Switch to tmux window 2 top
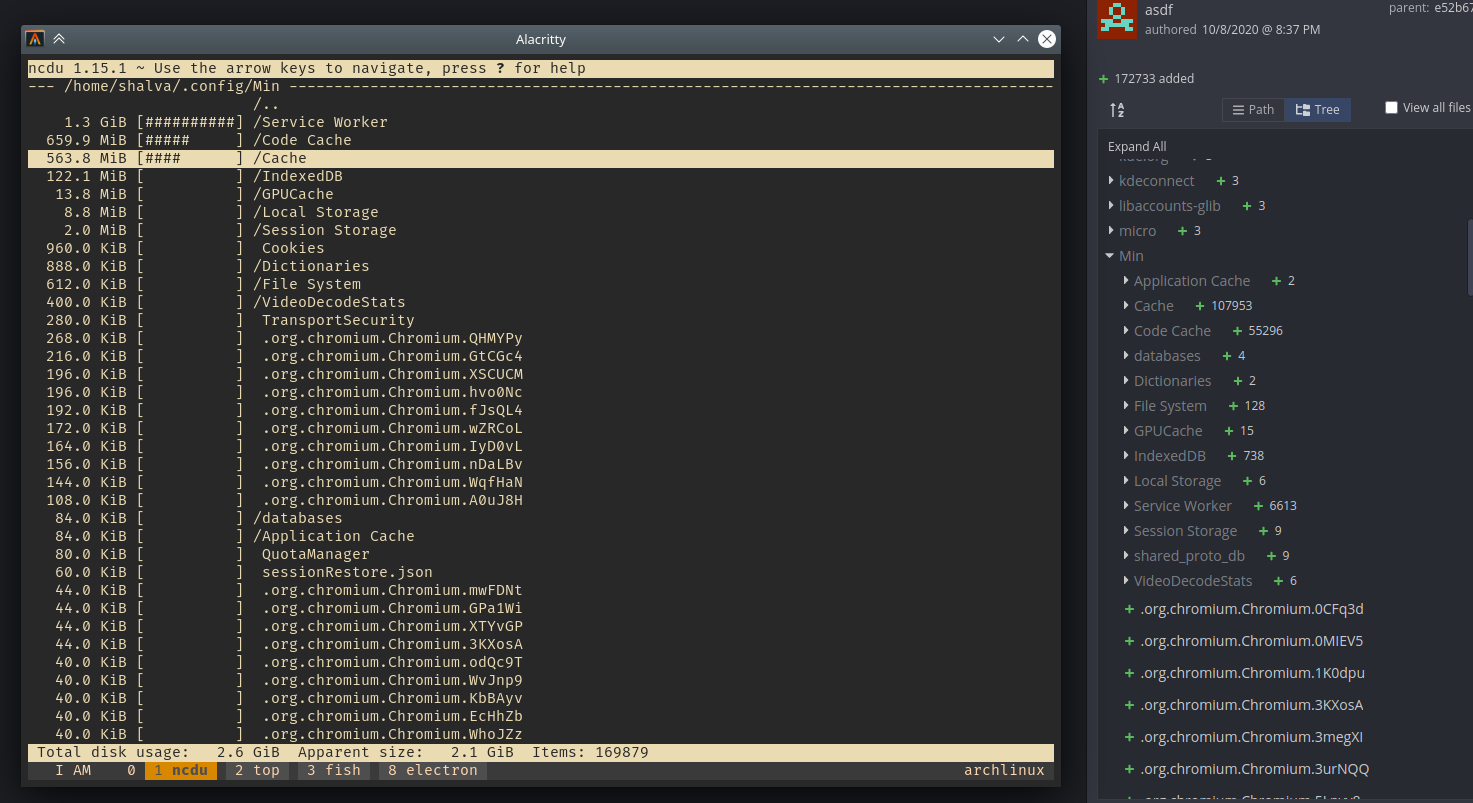1473x803 pixels. click(256, 770)
